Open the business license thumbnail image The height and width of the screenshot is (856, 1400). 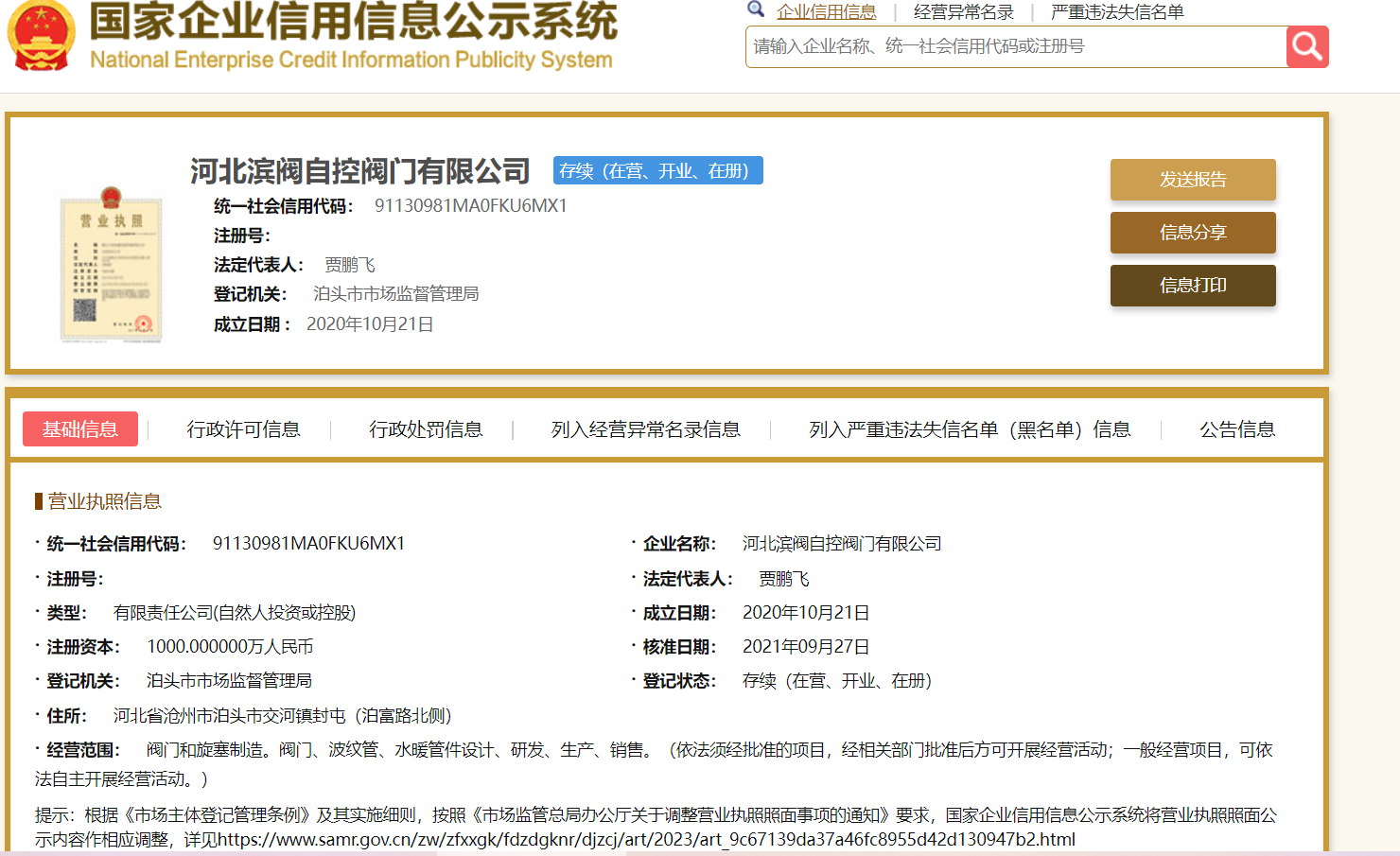(x=111, y=264)
